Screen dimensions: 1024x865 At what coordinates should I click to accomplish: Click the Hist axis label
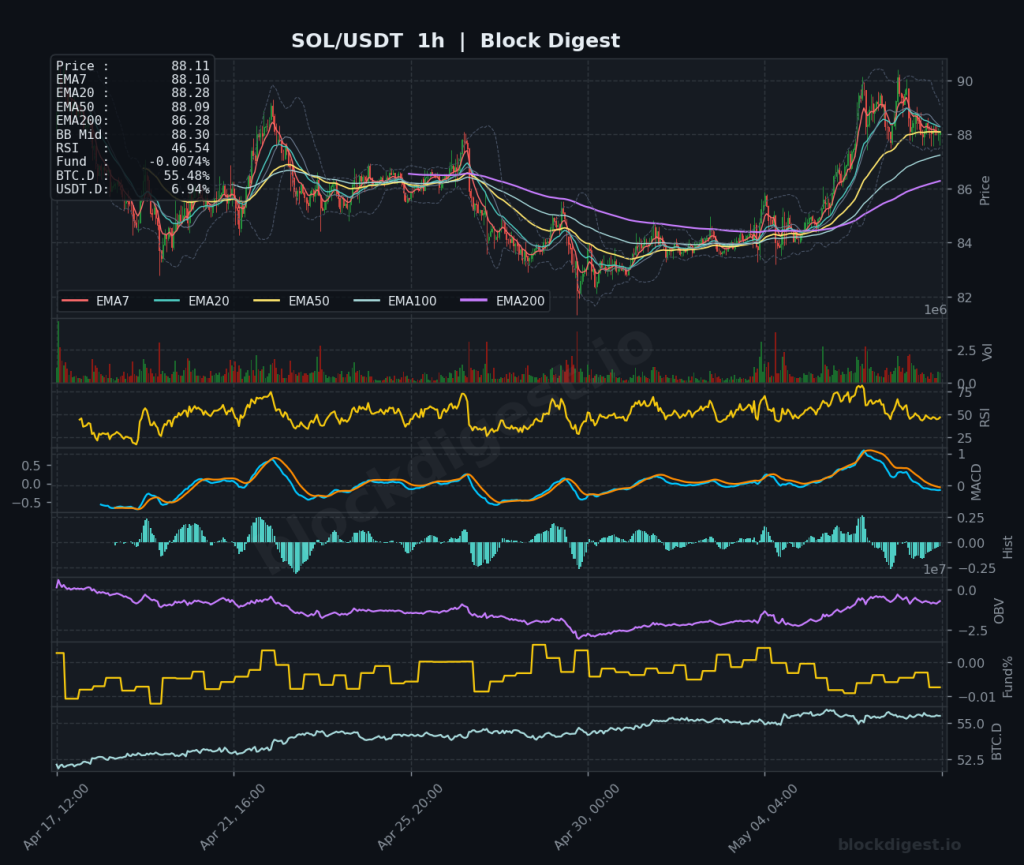point(1007,547)
